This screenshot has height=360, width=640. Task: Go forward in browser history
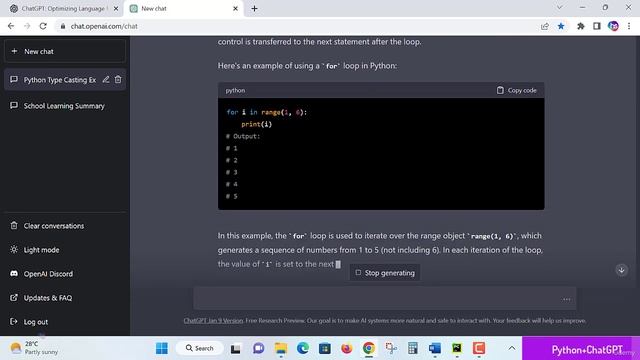[x=27, y=26]
